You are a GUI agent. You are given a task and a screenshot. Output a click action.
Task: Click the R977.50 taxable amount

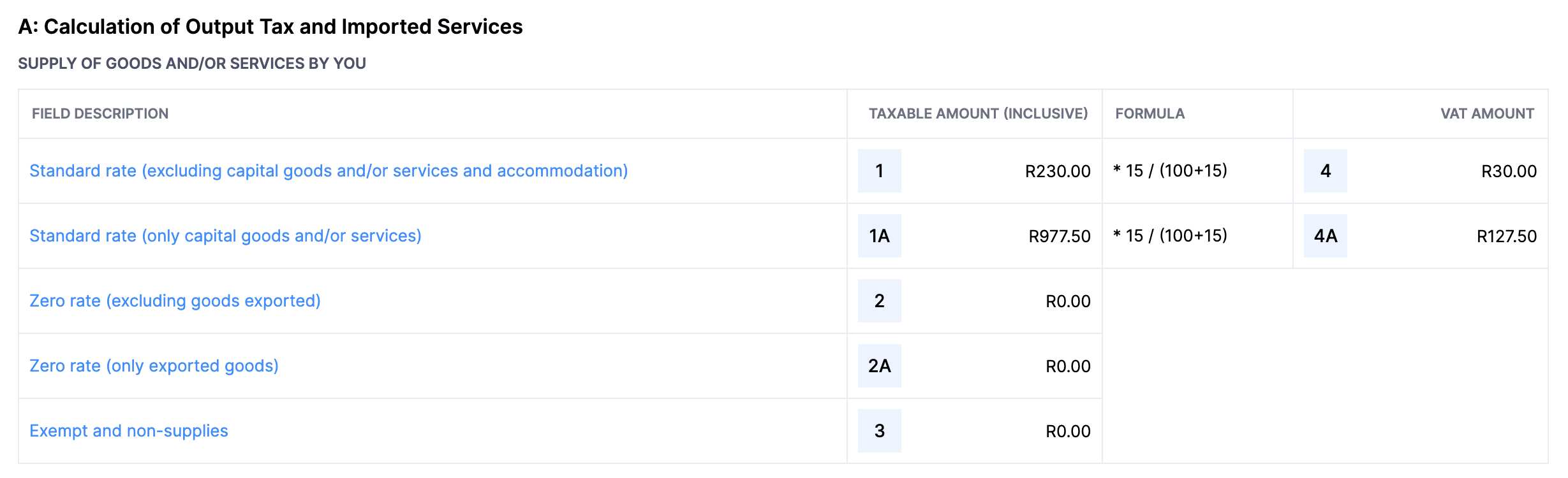(1059, 236)
